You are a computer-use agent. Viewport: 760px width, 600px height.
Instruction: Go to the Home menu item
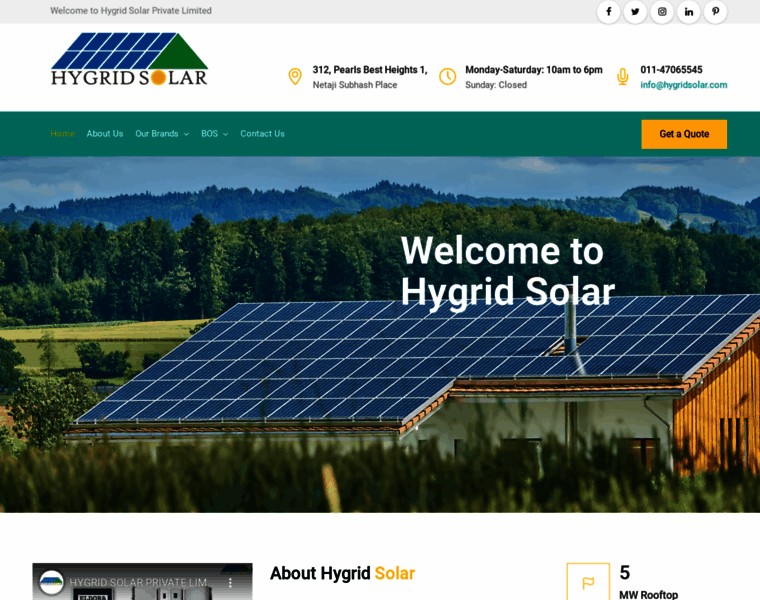[63, 134]
